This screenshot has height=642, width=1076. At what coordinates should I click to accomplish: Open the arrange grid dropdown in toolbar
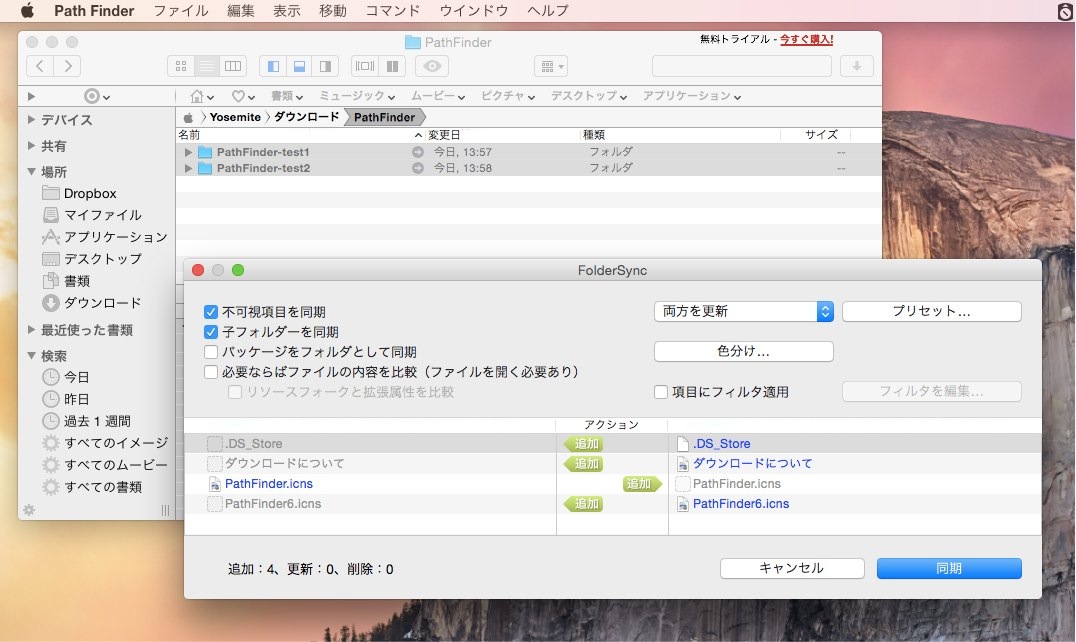pos(551,66)
